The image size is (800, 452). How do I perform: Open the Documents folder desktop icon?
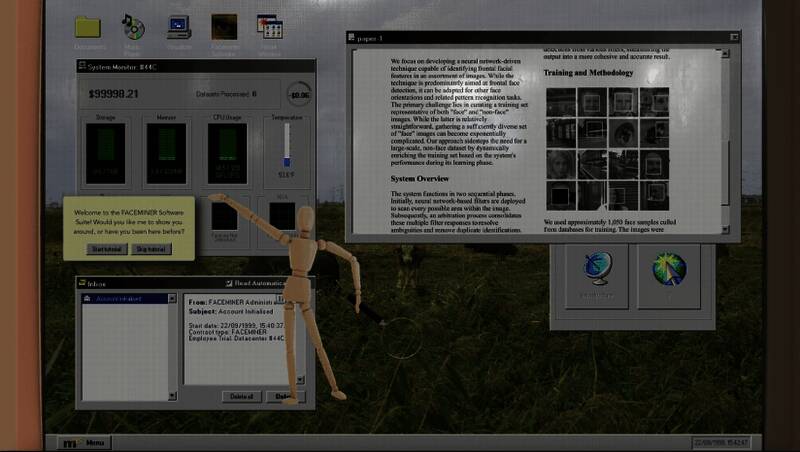[x=88, y=27]
